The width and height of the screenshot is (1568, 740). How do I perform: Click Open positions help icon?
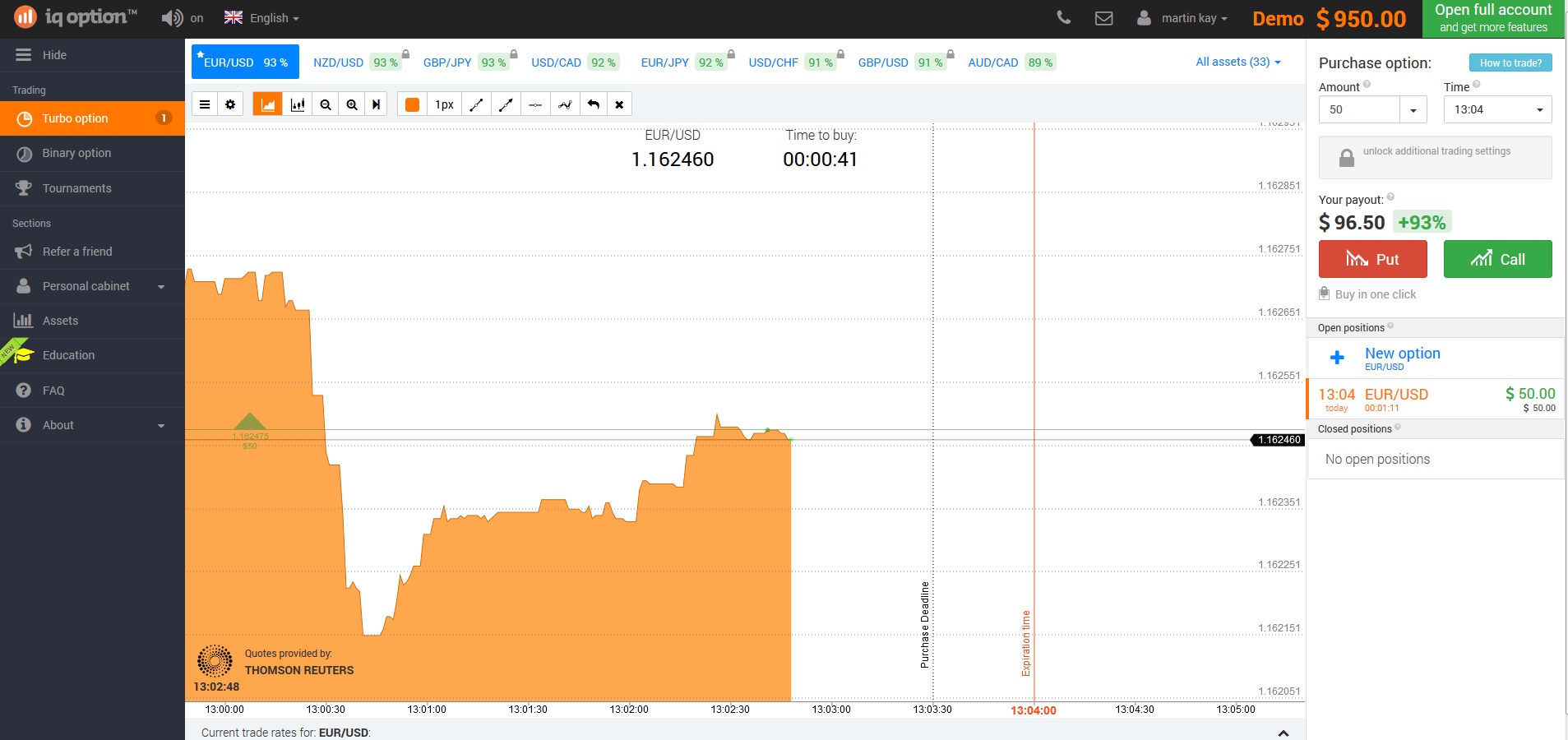coord(1390,326)
